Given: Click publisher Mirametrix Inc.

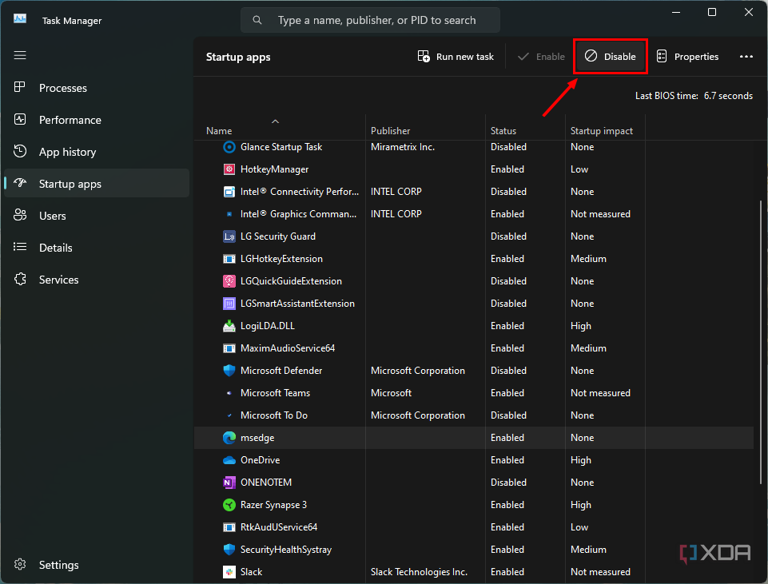Looking at the screenshot, I should tap(403, 147).
